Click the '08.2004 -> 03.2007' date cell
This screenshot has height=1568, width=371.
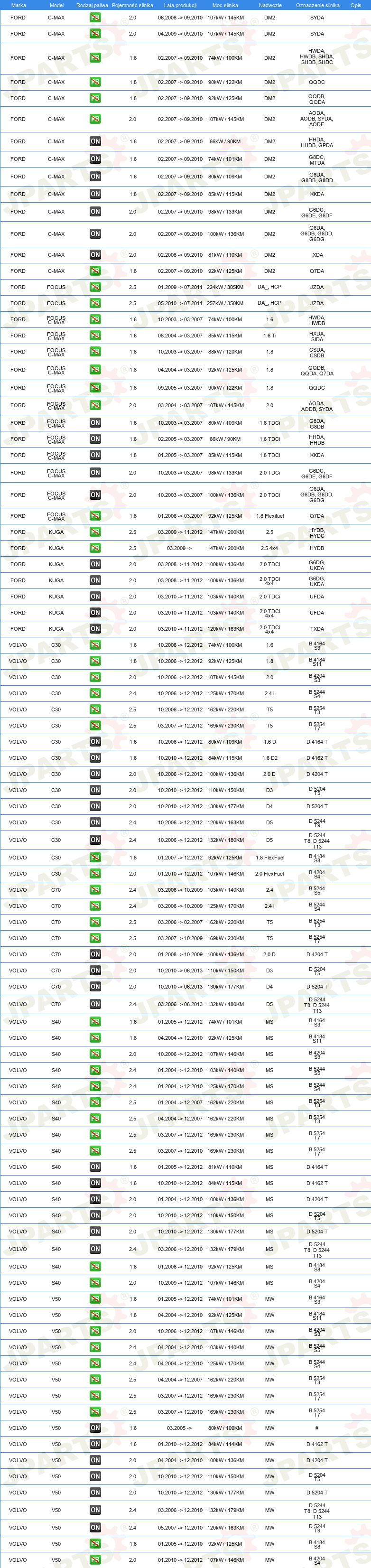pos(180,336)
